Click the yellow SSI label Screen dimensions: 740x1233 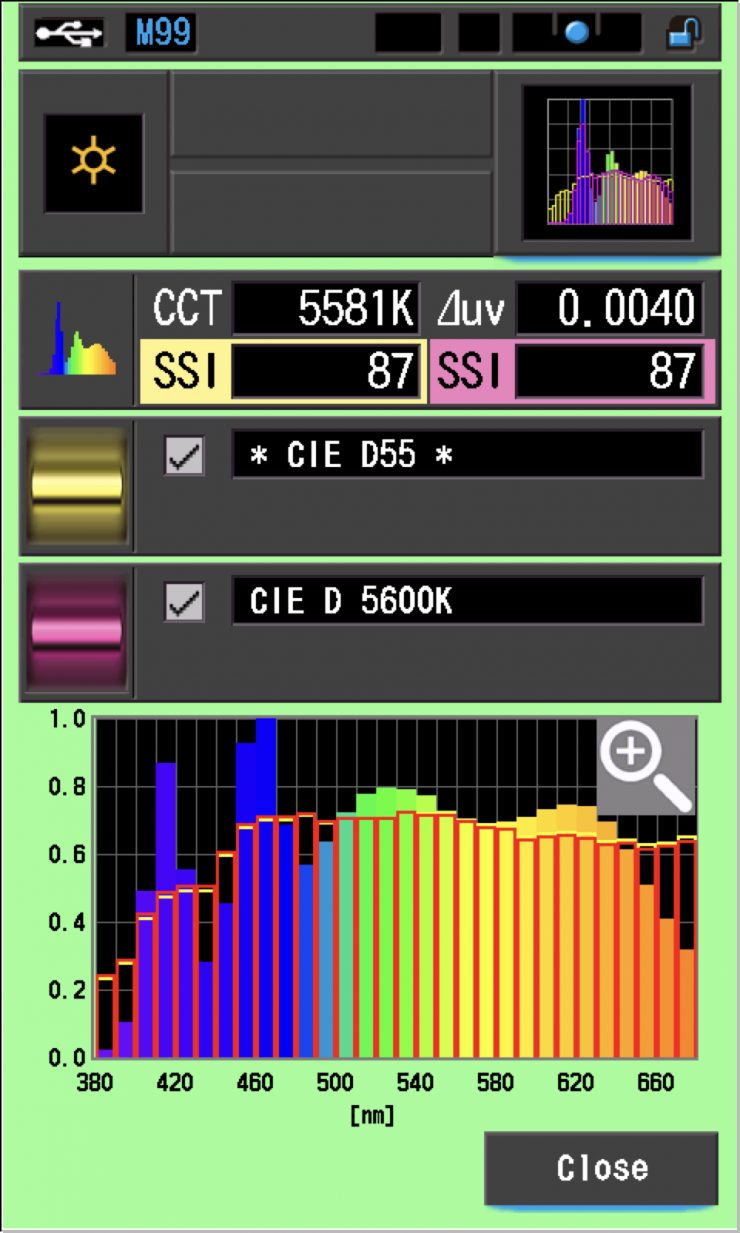tap(186, 372)
